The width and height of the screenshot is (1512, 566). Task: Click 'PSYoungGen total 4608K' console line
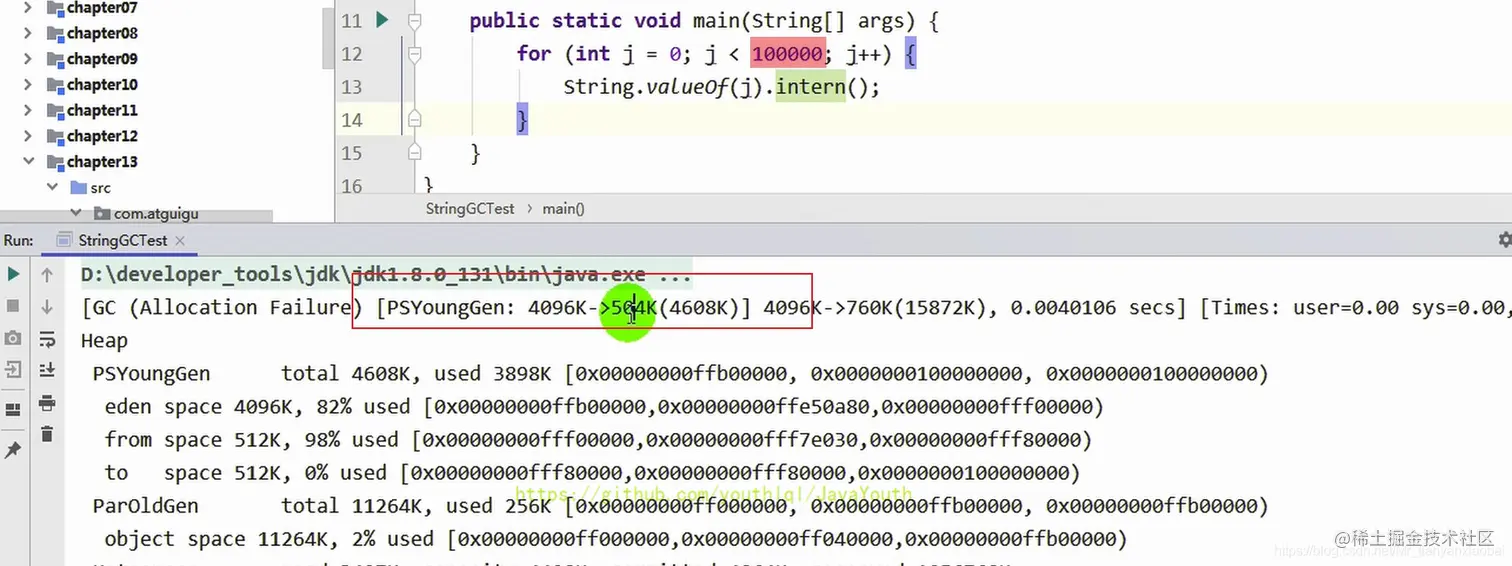[x=680, y=374]
